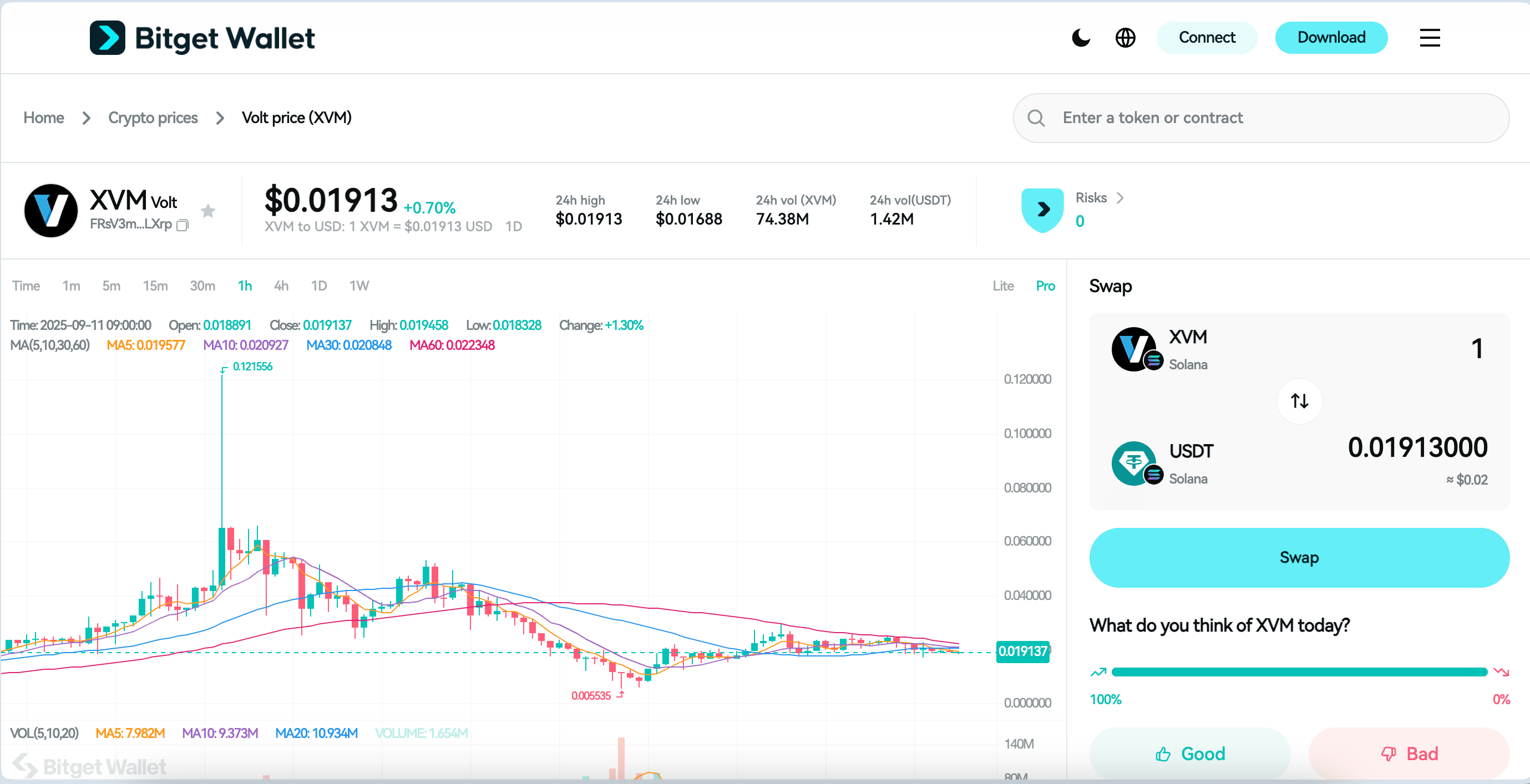This screenshot has width=1530, height=784.
Task: Add XVM to favorites star
Action: (208, 211)
